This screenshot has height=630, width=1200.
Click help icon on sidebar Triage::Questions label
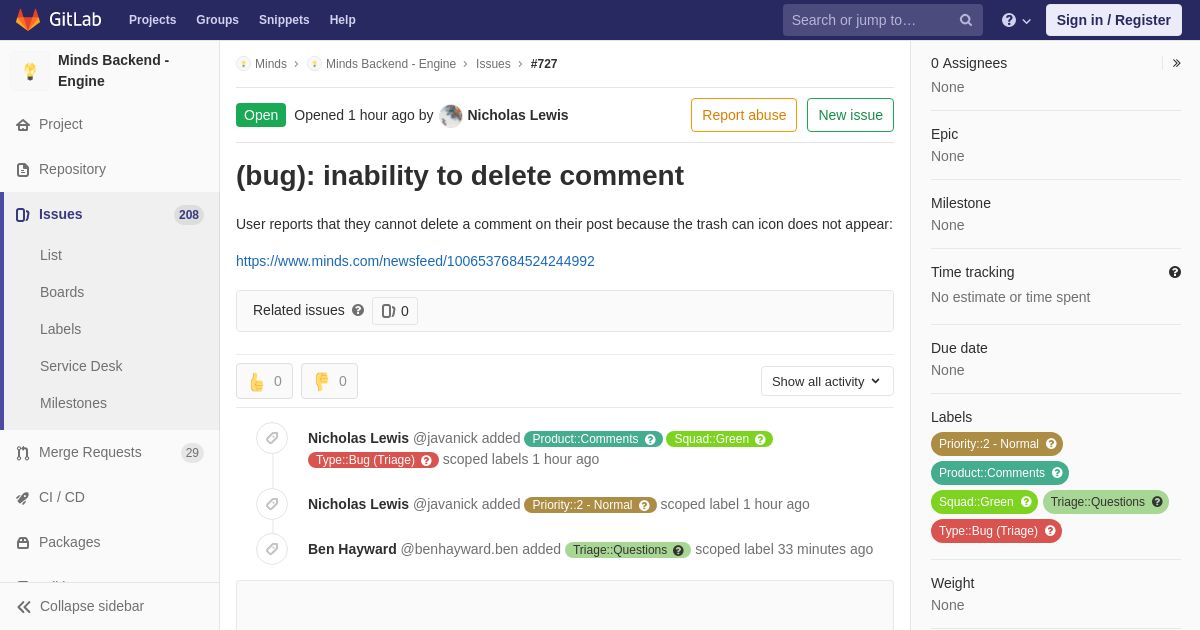tap(1157, 502)
